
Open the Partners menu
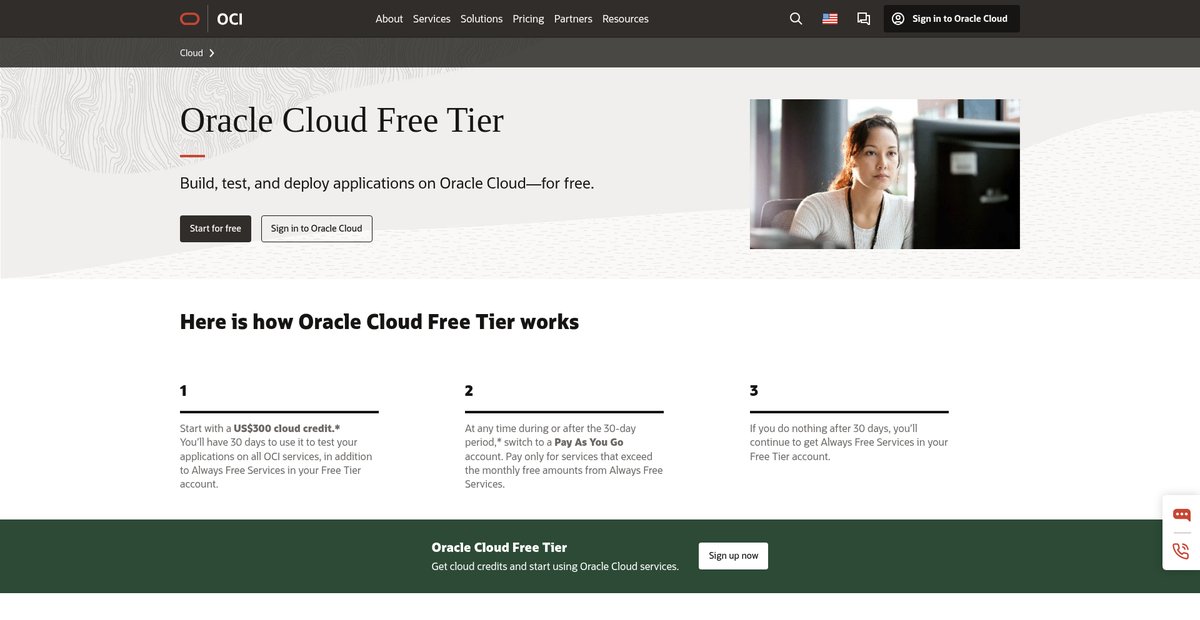[573, 18]
